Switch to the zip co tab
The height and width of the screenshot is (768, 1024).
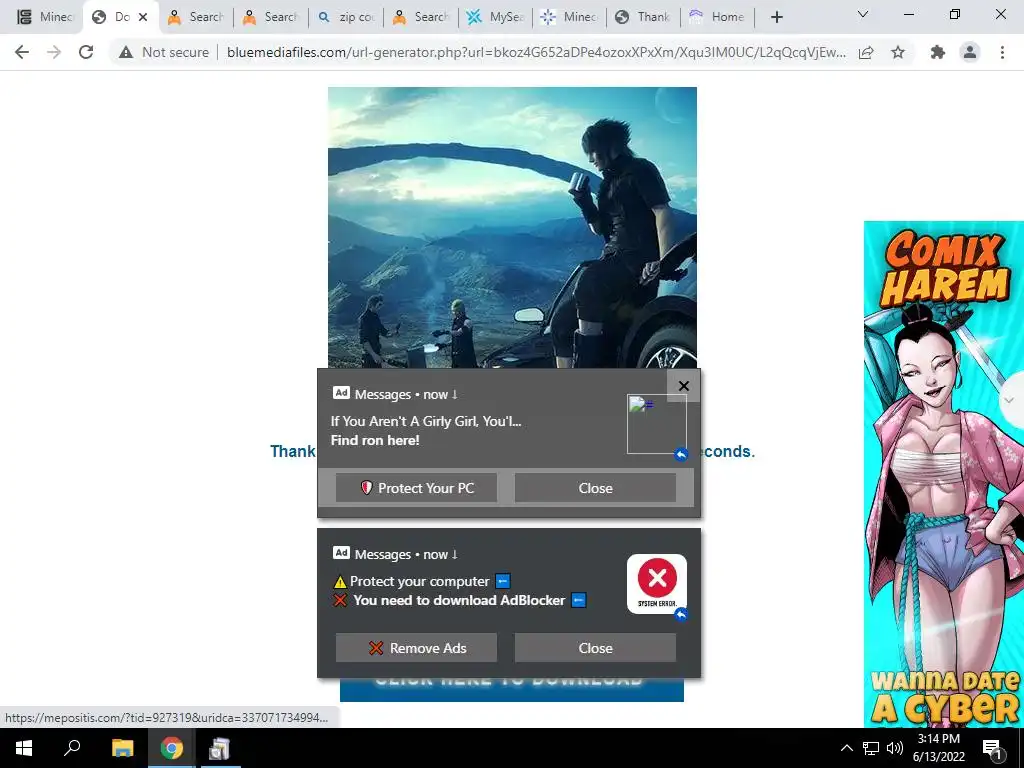[x=346, y=17]
